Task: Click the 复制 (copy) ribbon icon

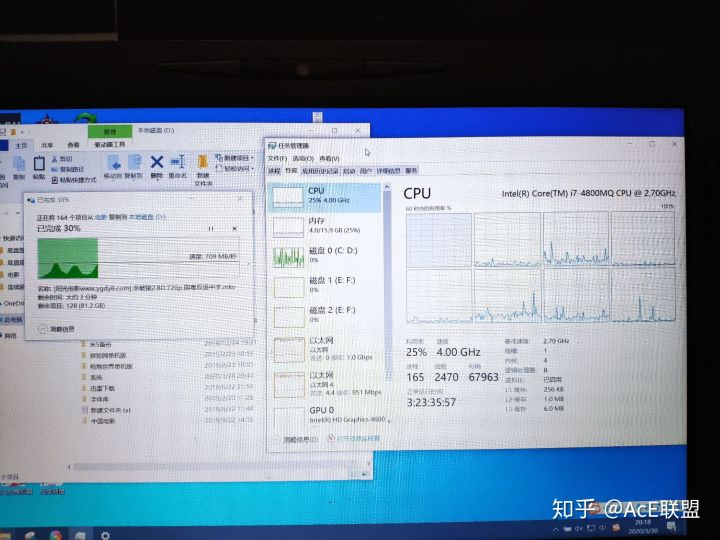Action: (19, 168)
